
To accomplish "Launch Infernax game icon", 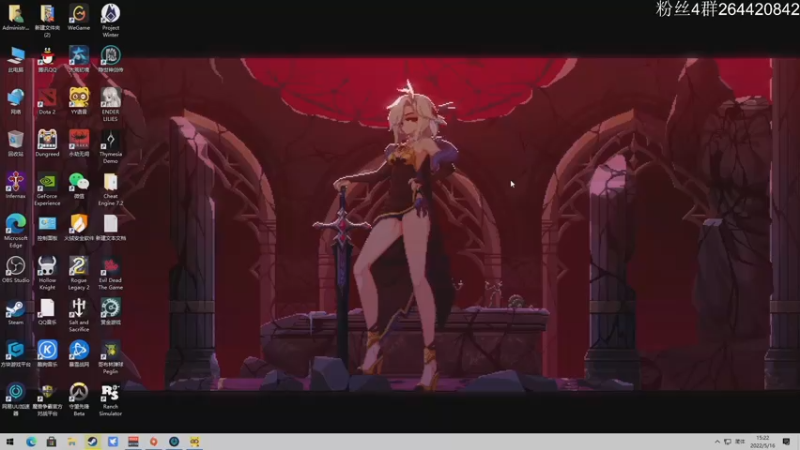I will click(x=15, y=182).
